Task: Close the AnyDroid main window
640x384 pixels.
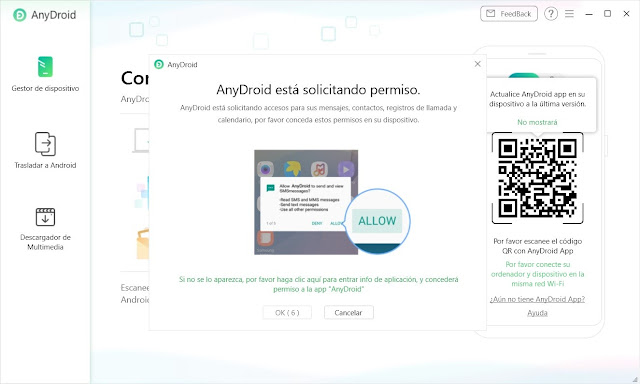Action: [x=627, y=14]
